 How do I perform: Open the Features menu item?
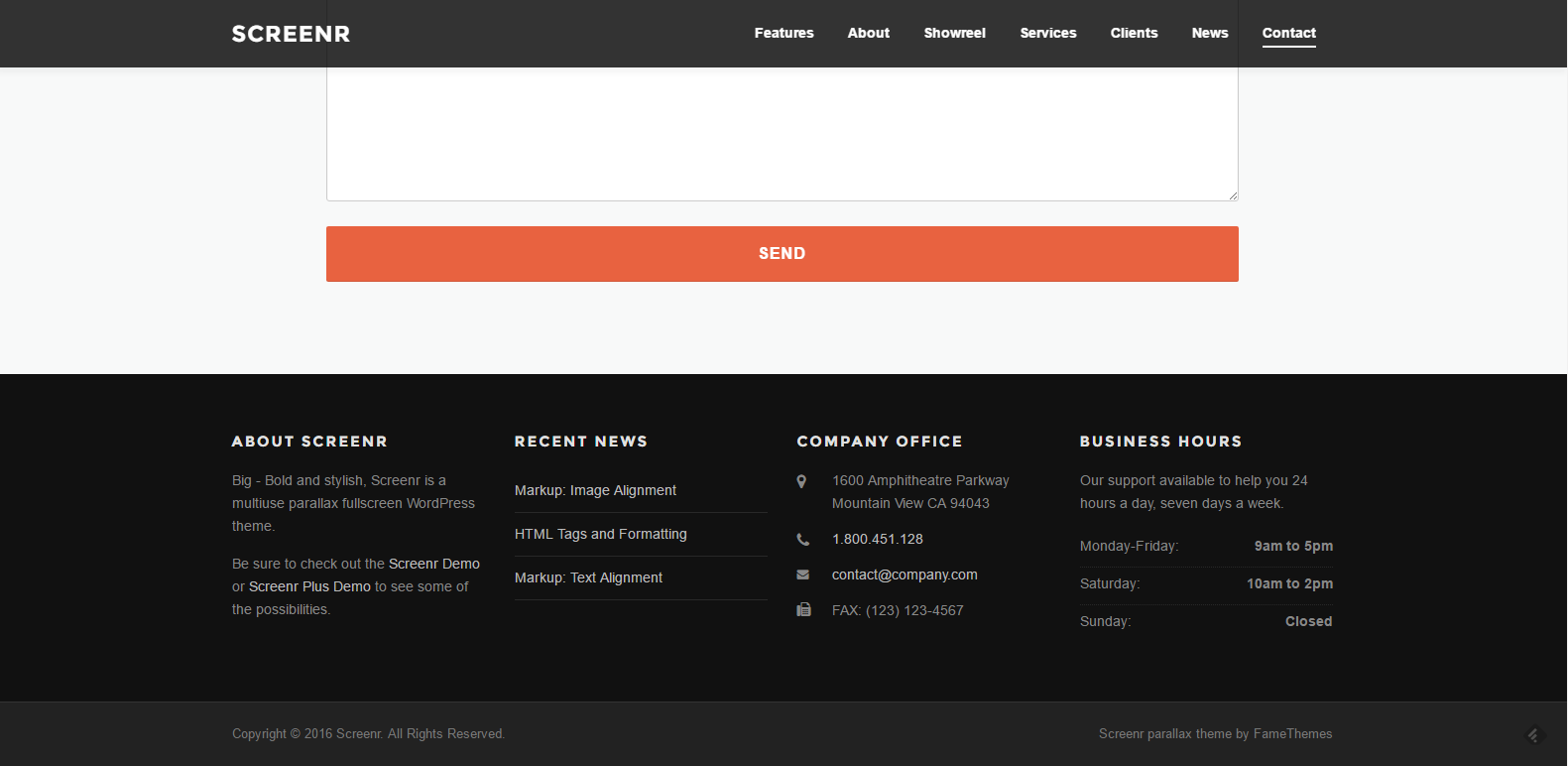point(784,33)
